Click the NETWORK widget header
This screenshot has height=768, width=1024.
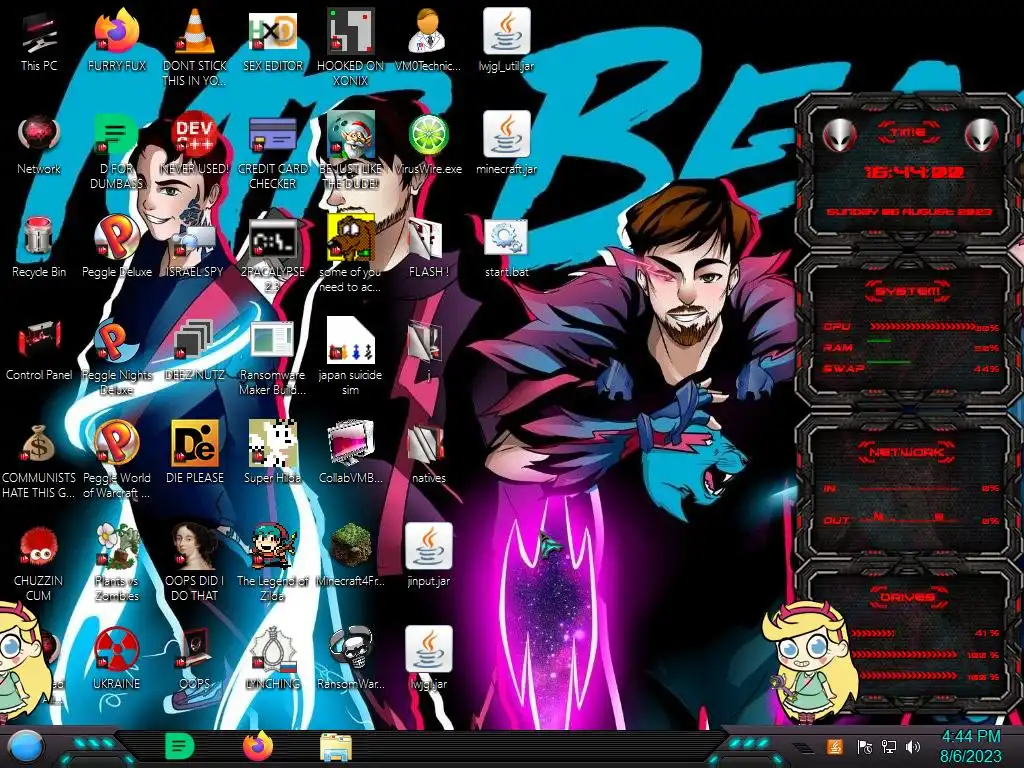907,452
